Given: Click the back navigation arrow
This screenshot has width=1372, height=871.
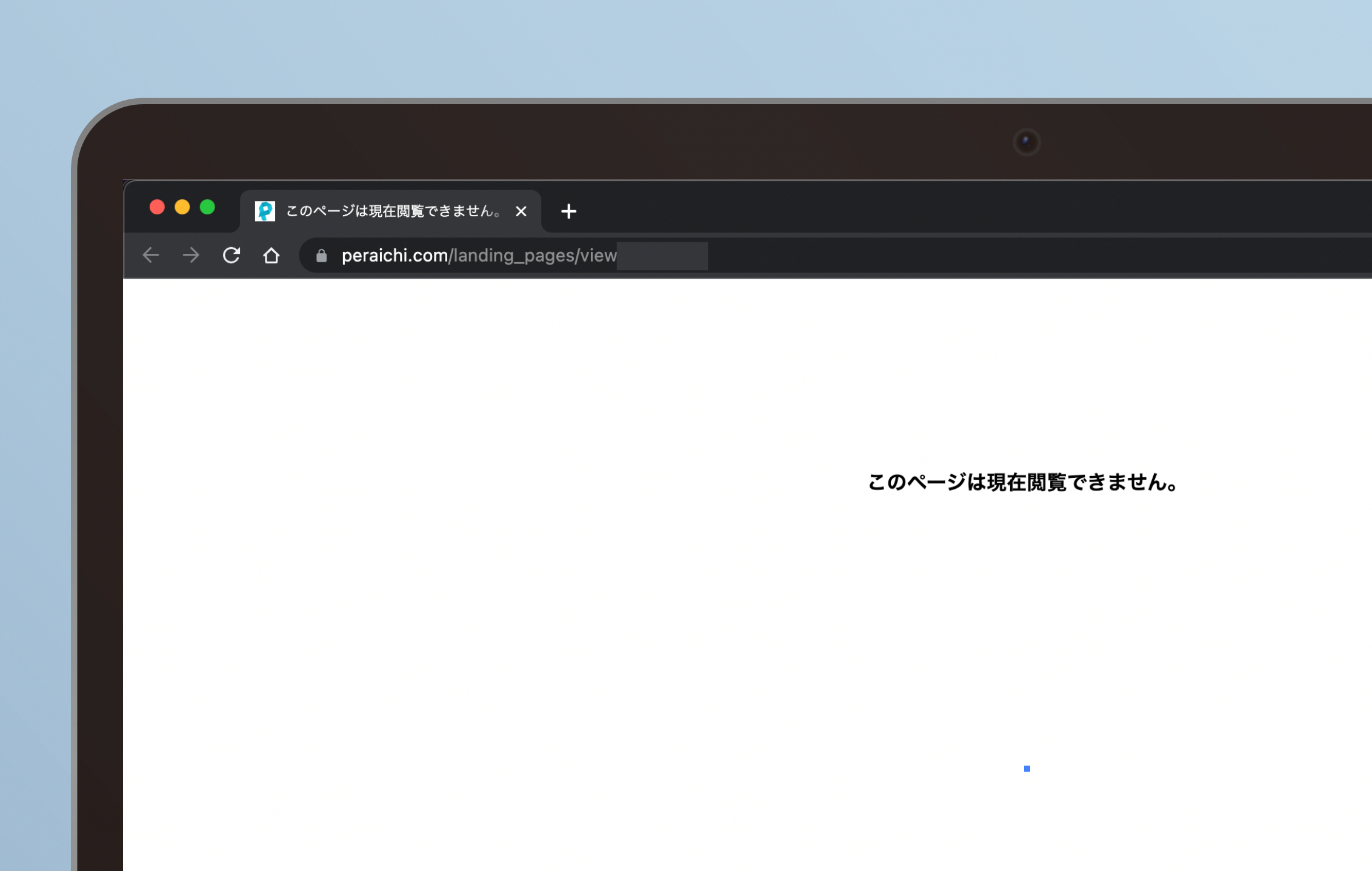Looking at the screenshot, I should tap(151, 255).
